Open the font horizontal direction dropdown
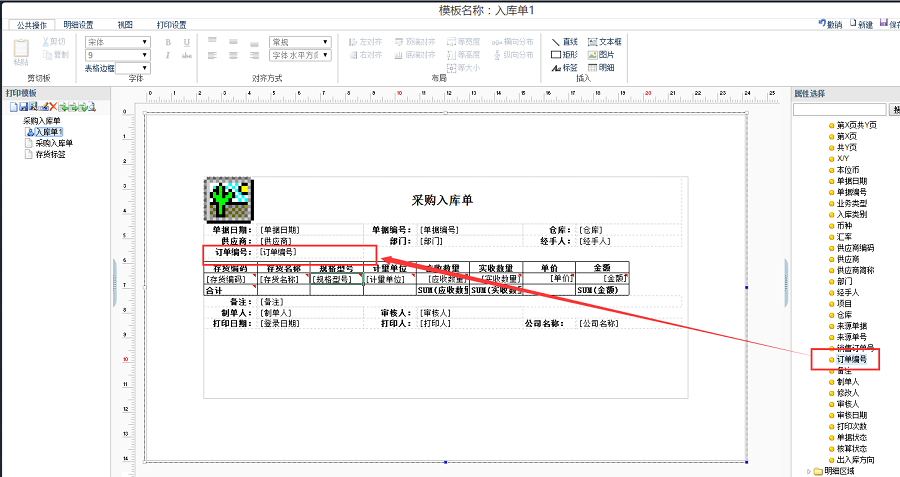900x477 pixels. click(x=300, y=55)
